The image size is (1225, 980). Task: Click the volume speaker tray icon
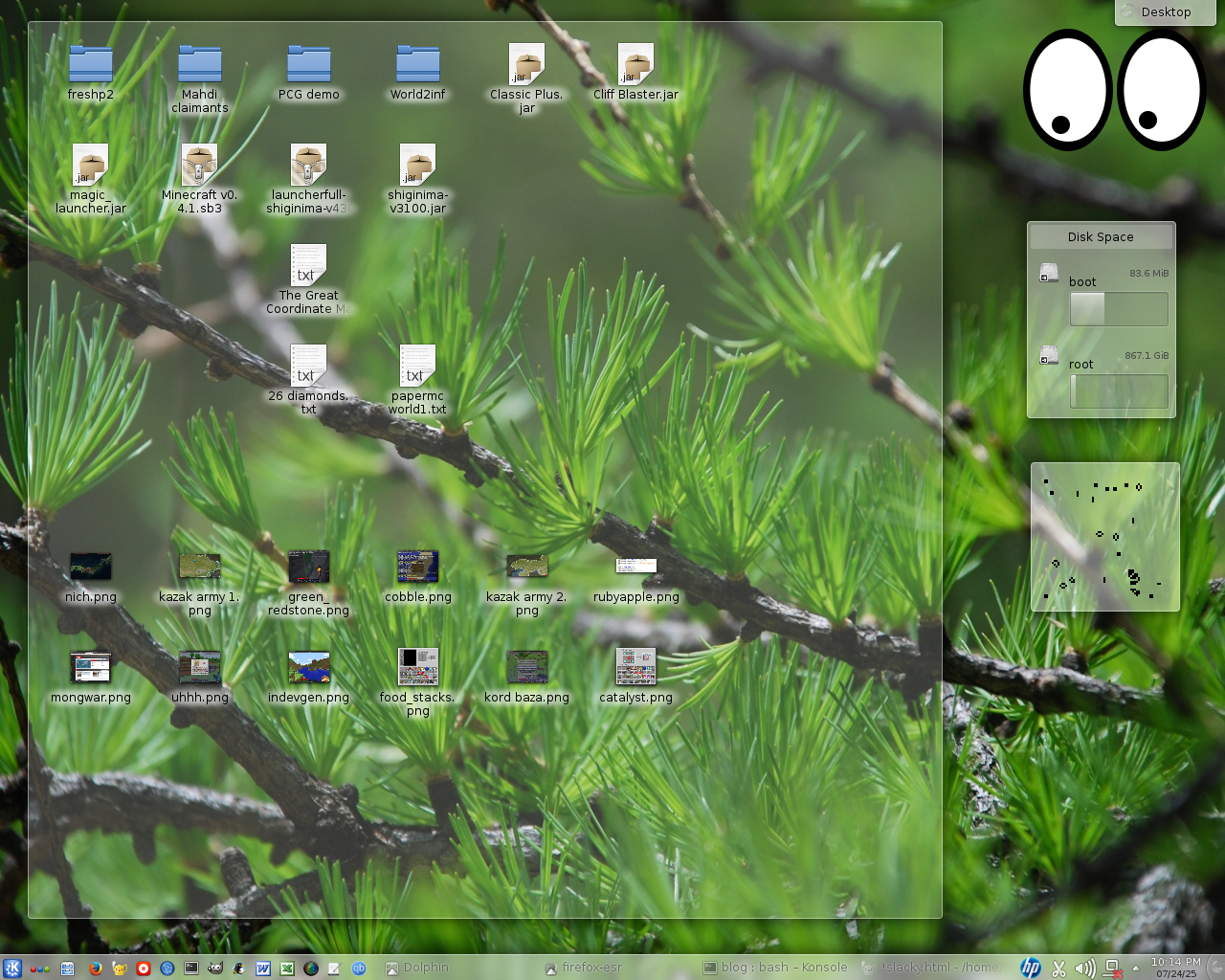point(1084,968)
